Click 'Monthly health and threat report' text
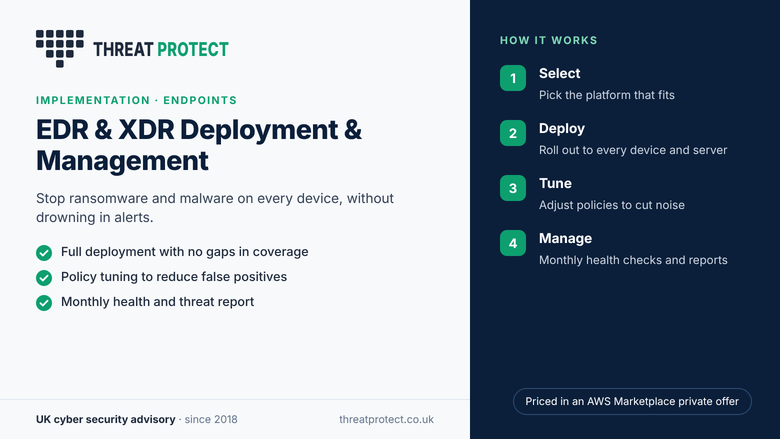780x439 pixels. click(157, 302)
